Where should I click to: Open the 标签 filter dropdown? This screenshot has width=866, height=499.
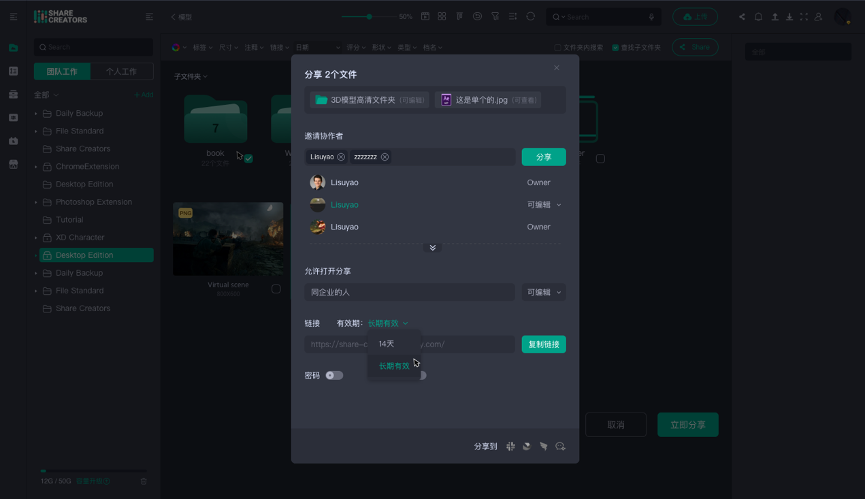(202, 47)
